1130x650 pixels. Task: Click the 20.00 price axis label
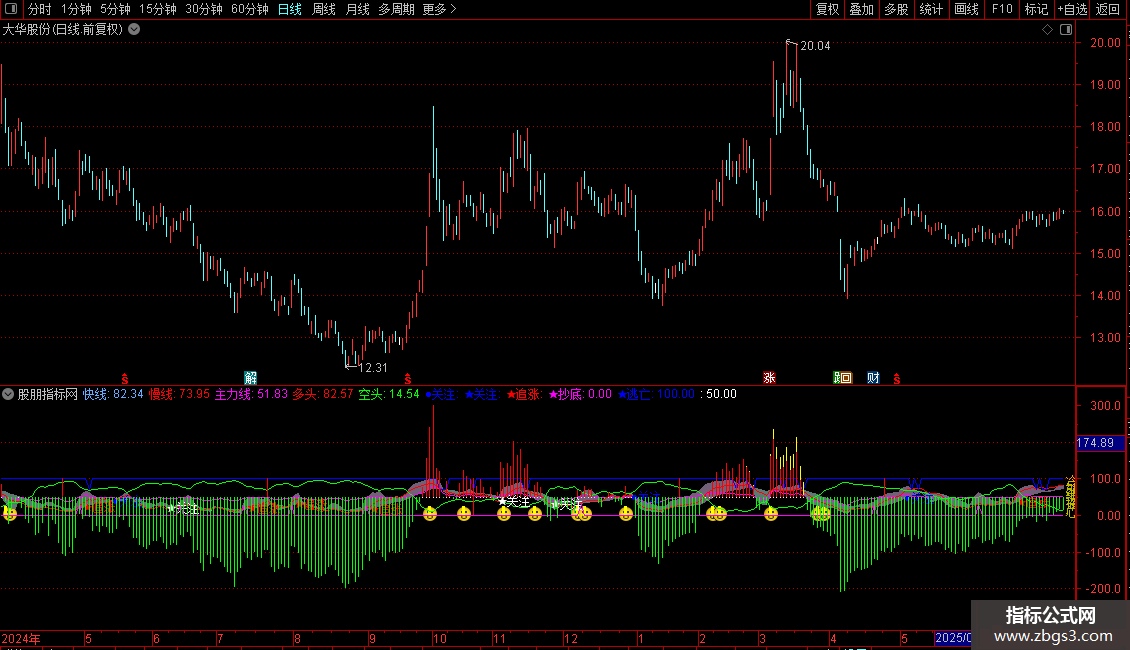tap(1105, 43)
